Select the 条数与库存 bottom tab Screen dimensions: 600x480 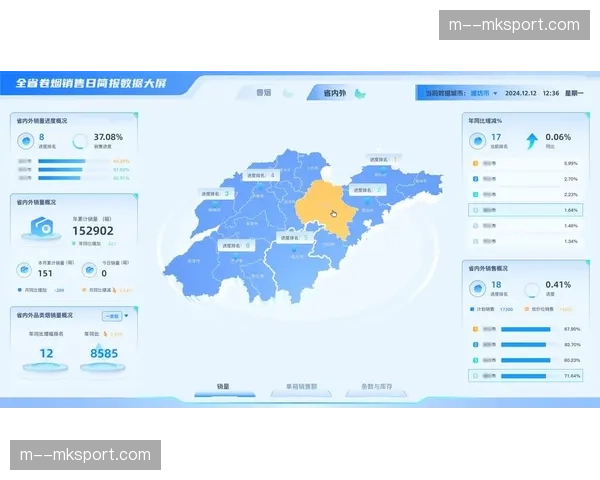pos(376,389)
